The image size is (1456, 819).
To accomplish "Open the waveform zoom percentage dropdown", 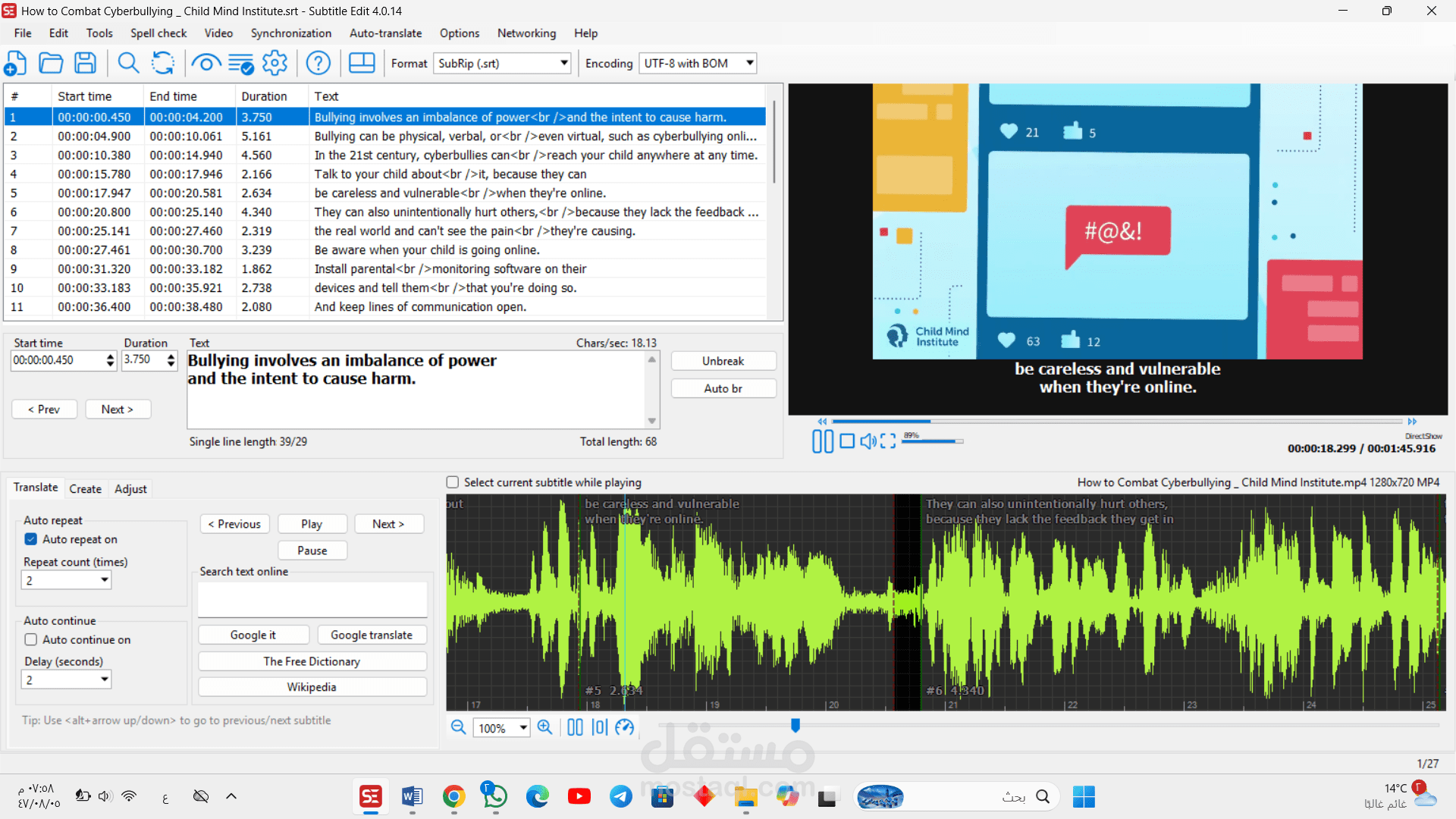I will pos(522,727).
